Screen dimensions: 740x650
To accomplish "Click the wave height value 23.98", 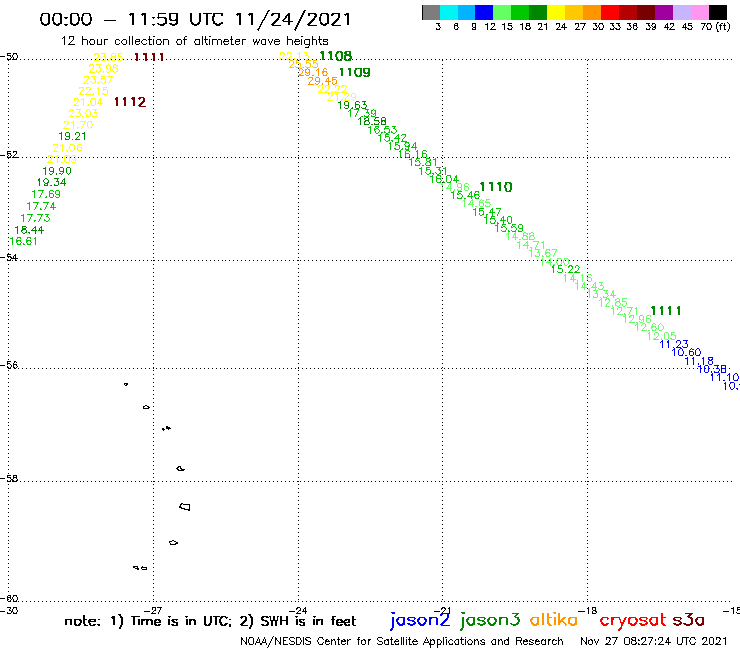I will pyautogui.click(x=103, y=69).
